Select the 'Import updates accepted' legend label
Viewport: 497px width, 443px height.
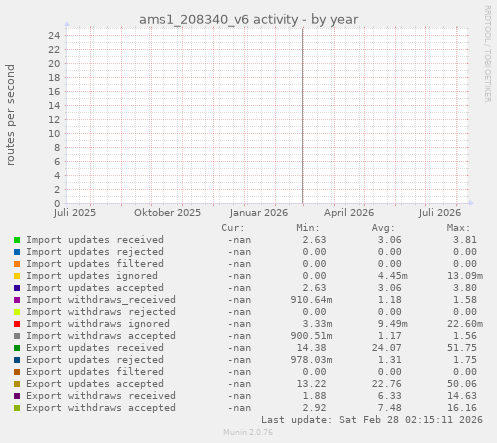(95, 288)
